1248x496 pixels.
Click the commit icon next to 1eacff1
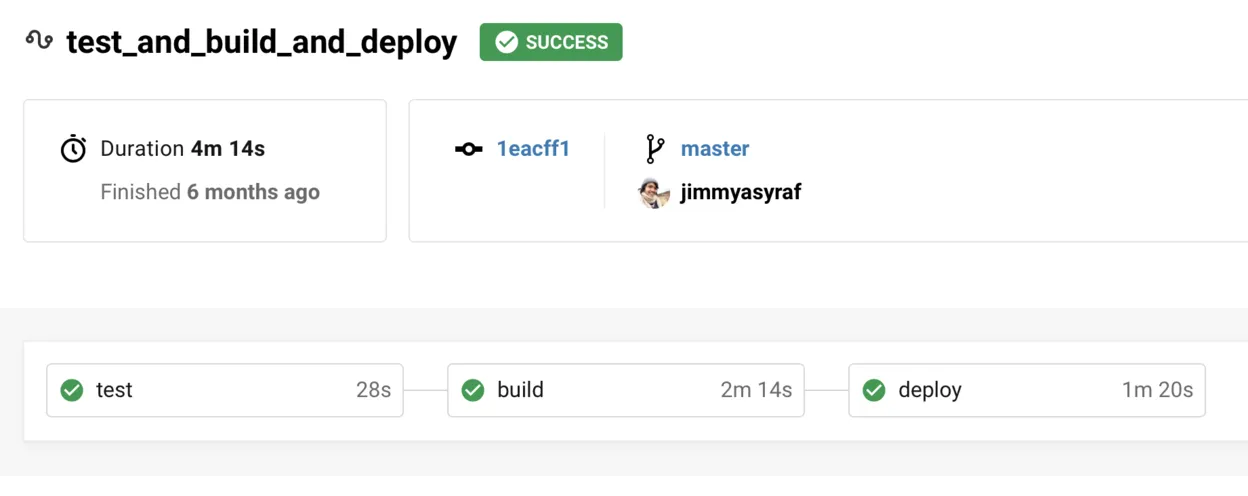(469, 149)
